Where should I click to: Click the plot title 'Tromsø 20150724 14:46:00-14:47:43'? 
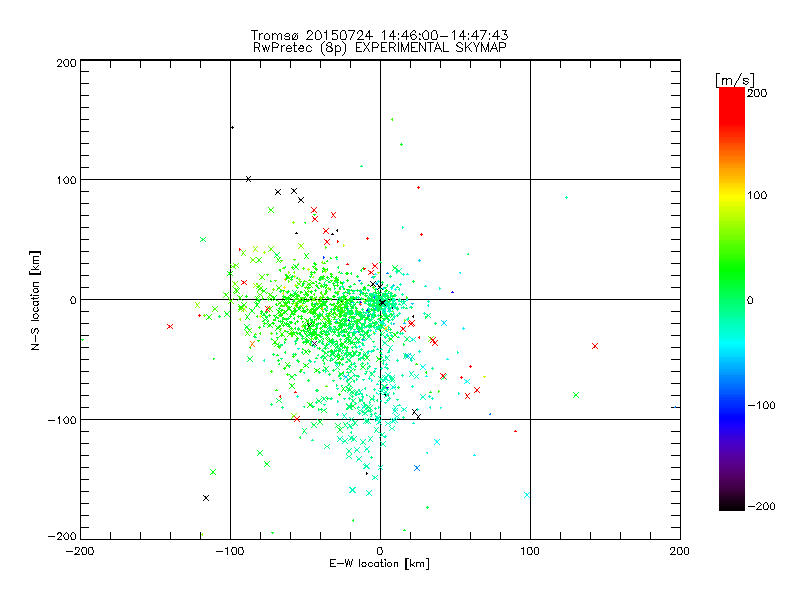[x=379, y=35]
